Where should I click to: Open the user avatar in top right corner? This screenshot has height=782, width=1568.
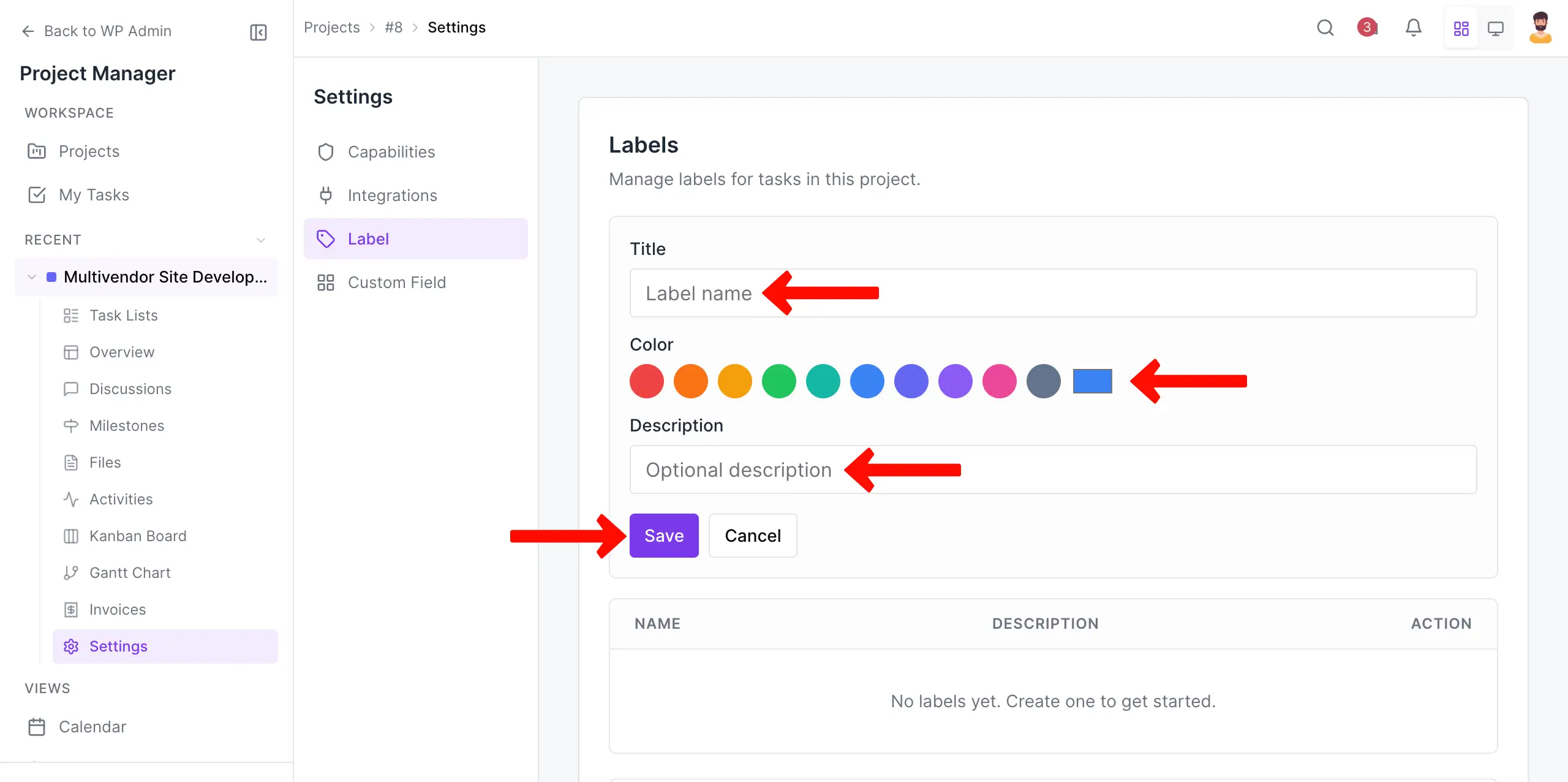coord(1541,28)
